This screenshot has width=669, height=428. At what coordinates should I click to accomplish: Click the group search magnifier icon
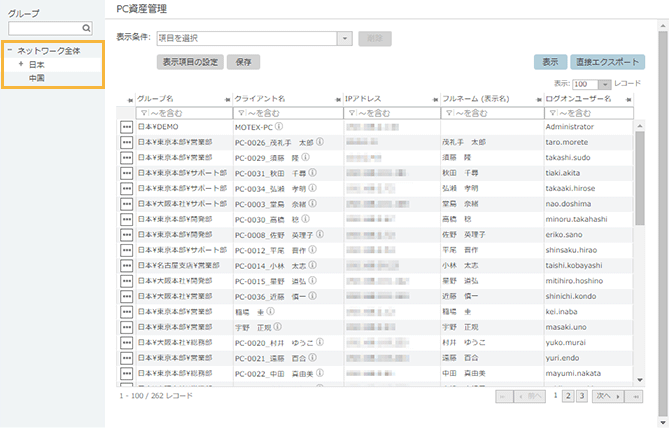[86, 30]
